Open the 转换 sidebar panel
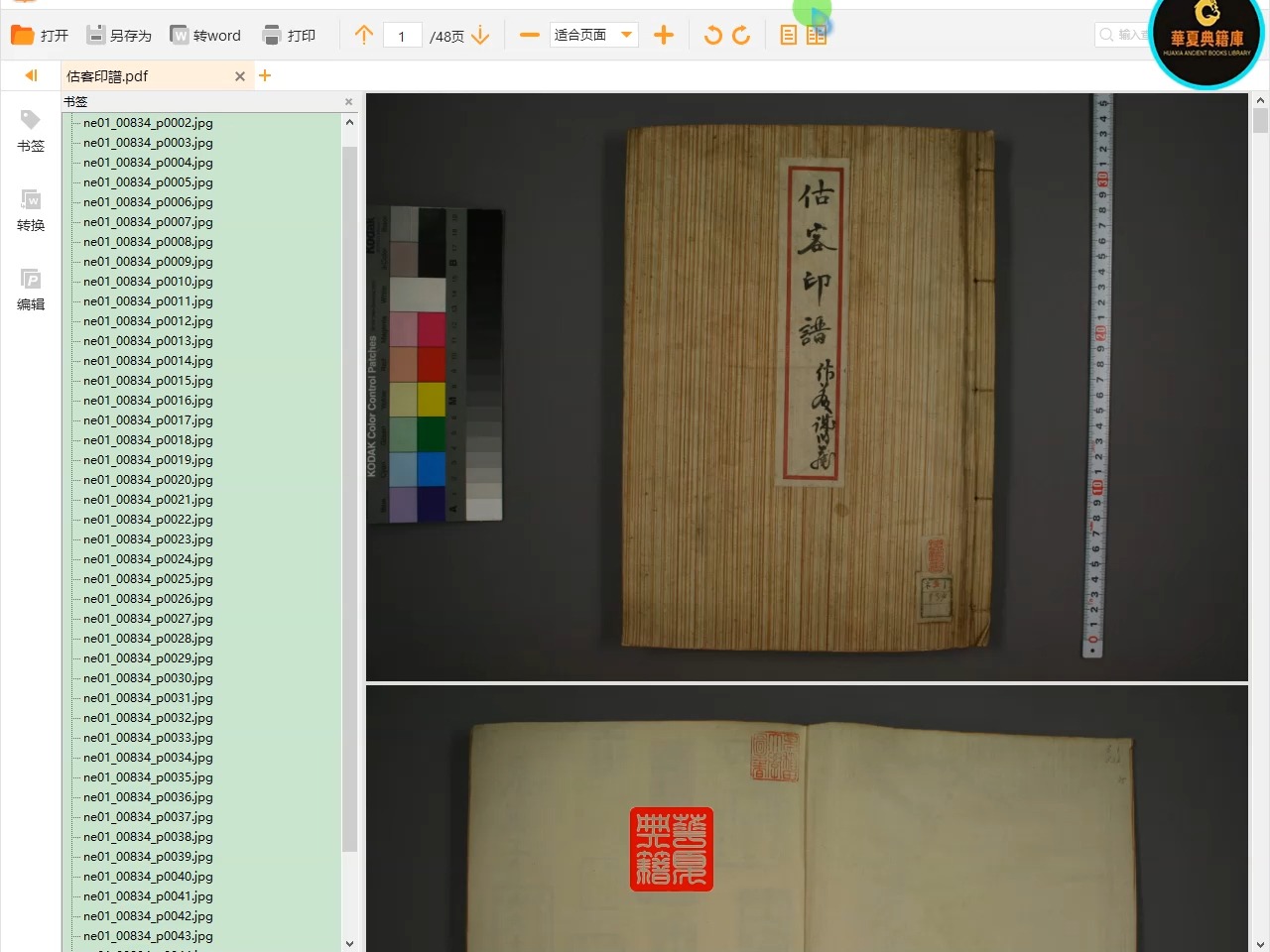The width and height of the screenshot is (1270, 952). [31, 210]
